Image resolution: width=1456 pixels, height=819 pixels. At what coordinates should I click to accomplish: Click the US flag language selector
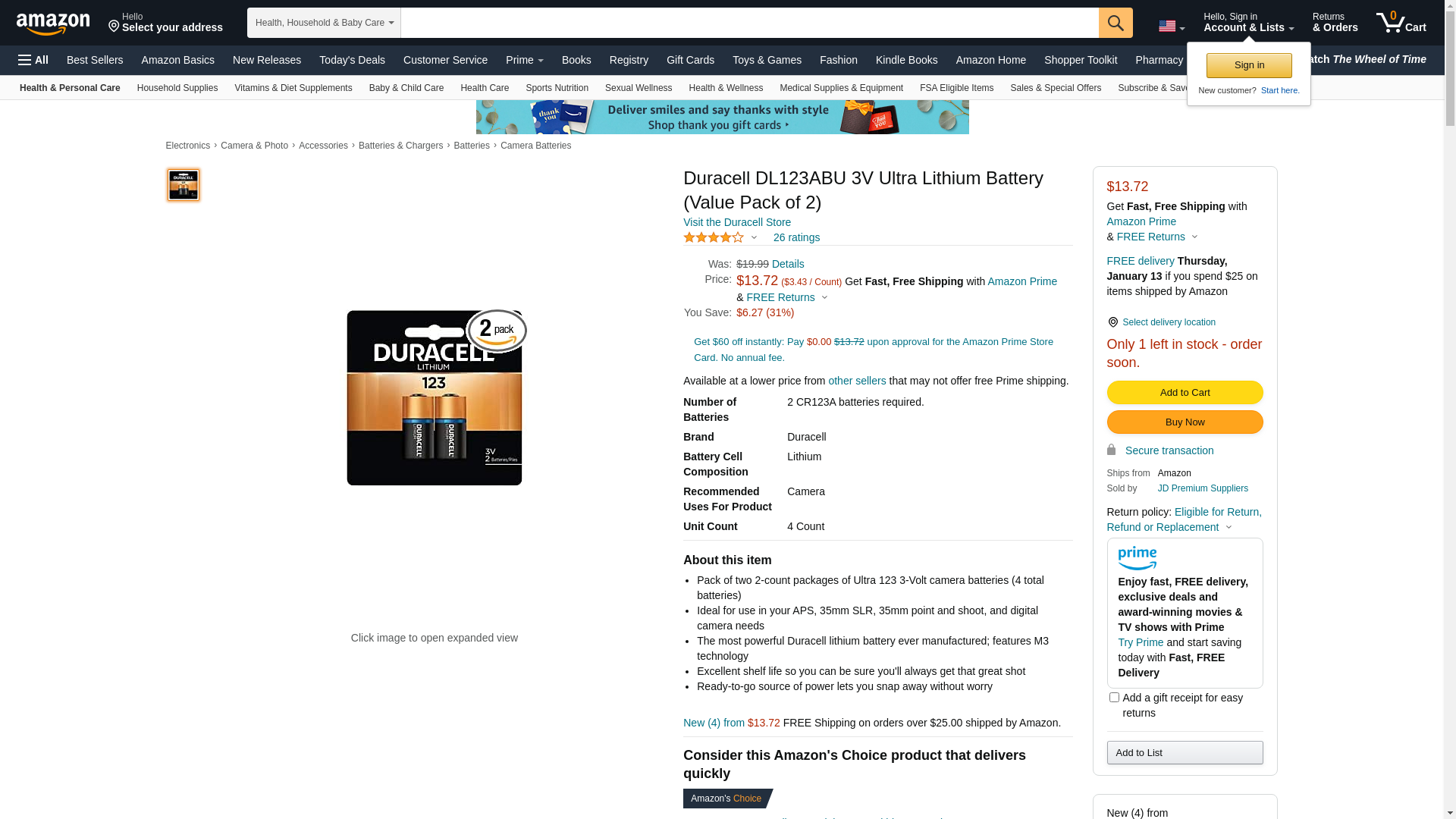point(1172,27)
